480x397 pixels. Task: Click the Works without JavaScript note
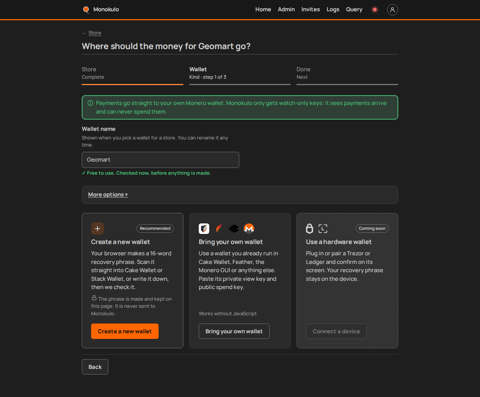coord(228,314)
